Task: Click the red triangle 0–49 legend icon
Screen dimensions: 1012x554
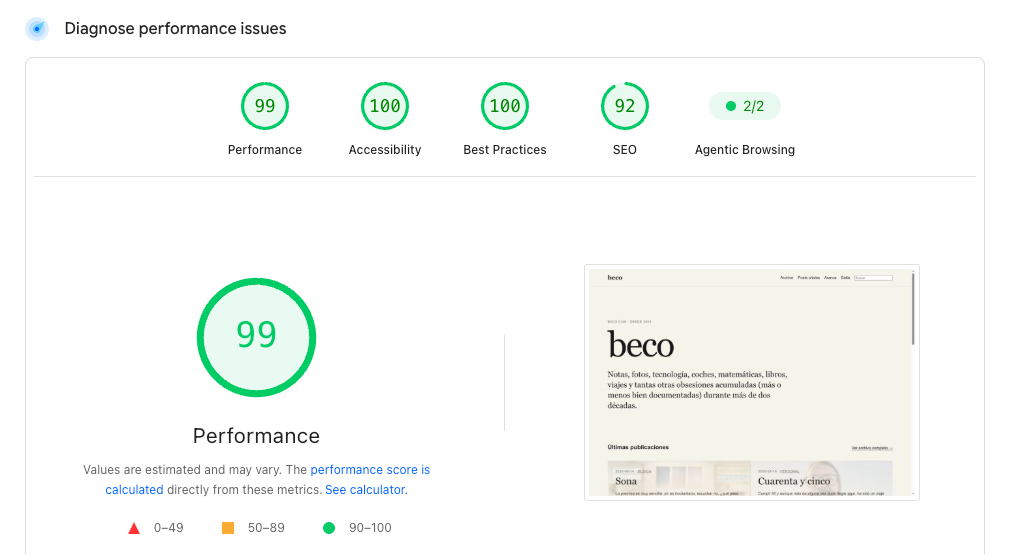Action: [x=134, y=528]
